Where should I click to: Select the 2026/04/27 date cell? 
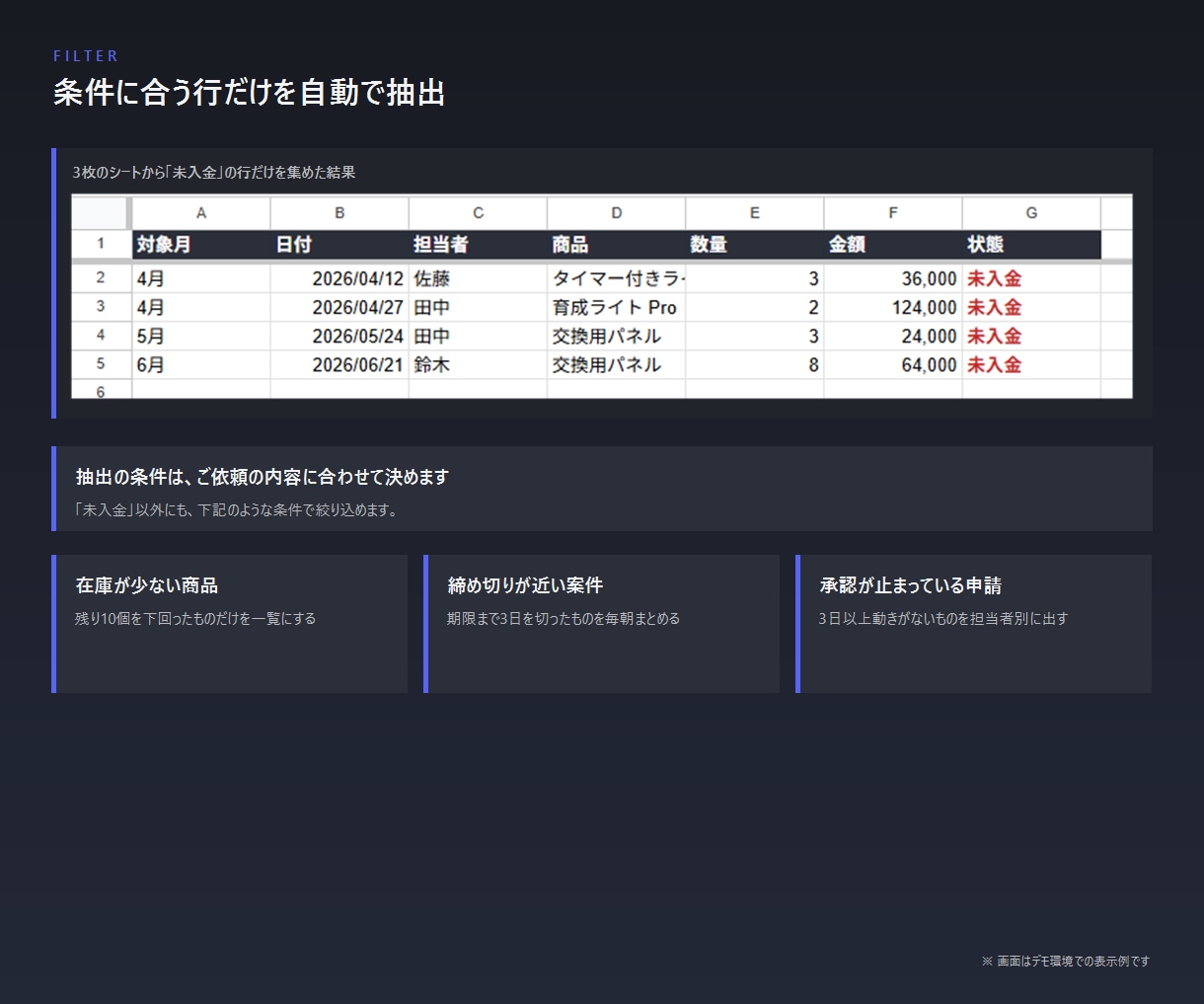[x=339, y=307]
